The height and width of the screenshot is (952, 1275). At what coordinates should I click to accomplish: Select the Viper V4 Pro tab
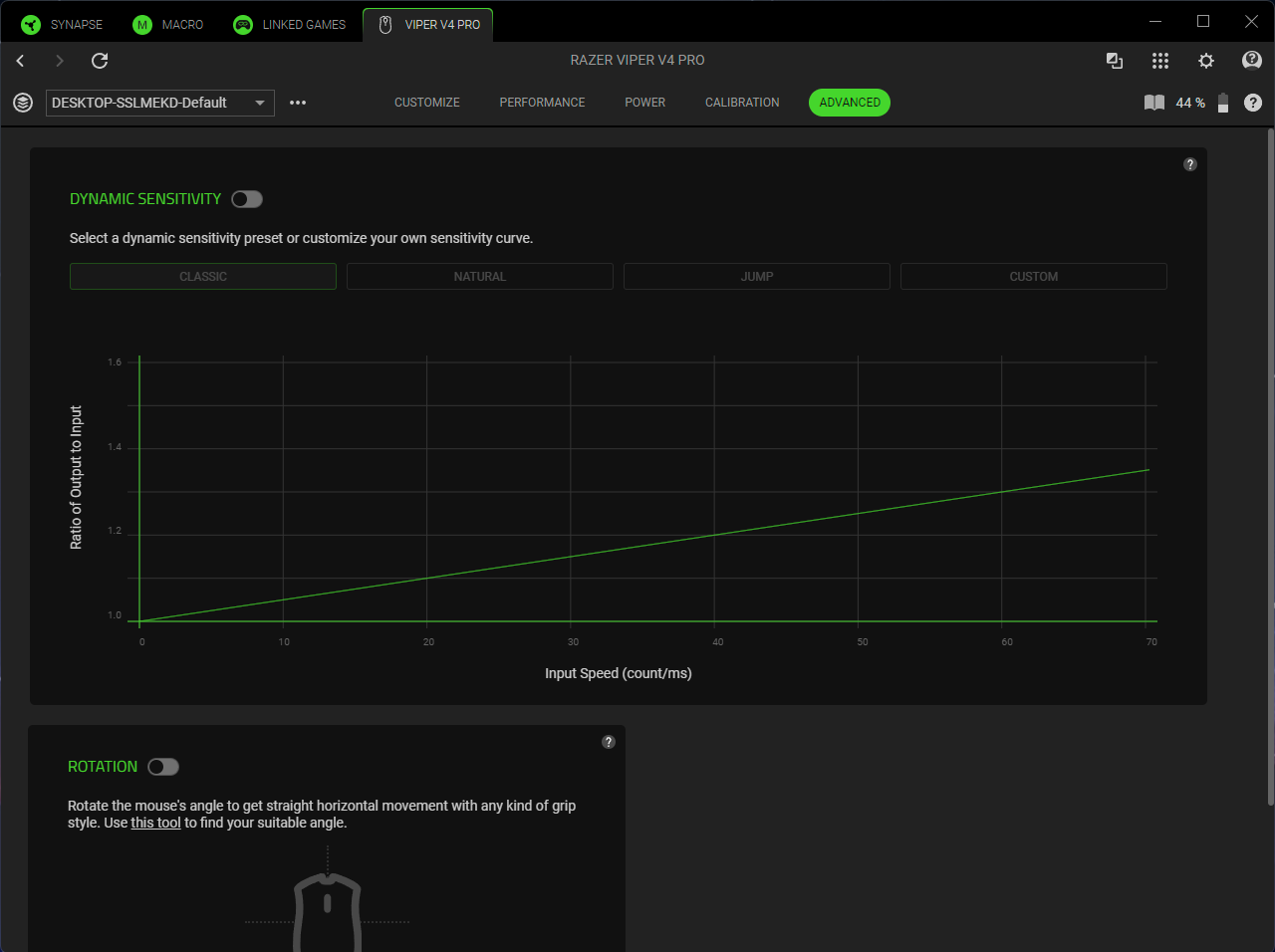pyautogui.click(x=428, y=25)
